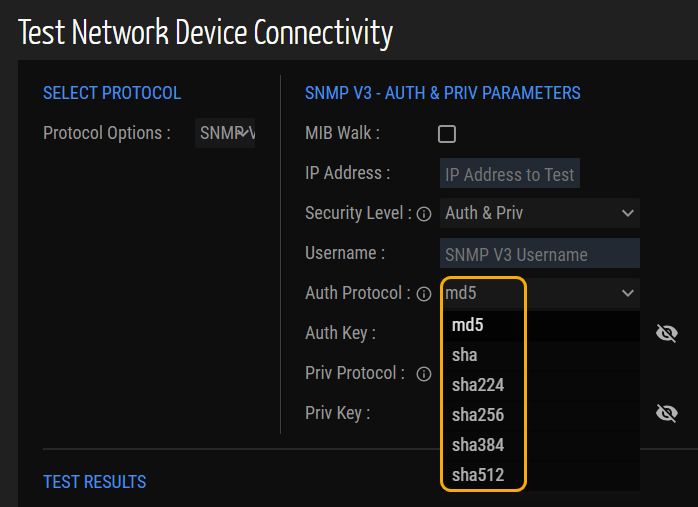Image resolution: width=698 pixels, height=507 pixels.
Task: Click the Auth Protocol info icon
Action: (424, 294)
